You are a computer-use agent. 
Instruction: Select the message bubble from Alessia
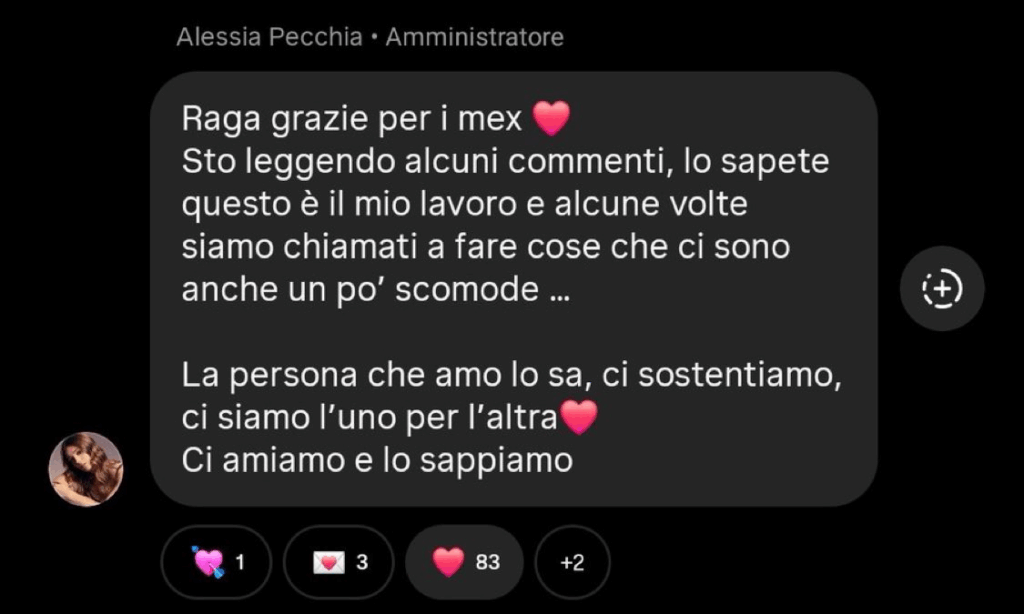(x=514, y=289)
